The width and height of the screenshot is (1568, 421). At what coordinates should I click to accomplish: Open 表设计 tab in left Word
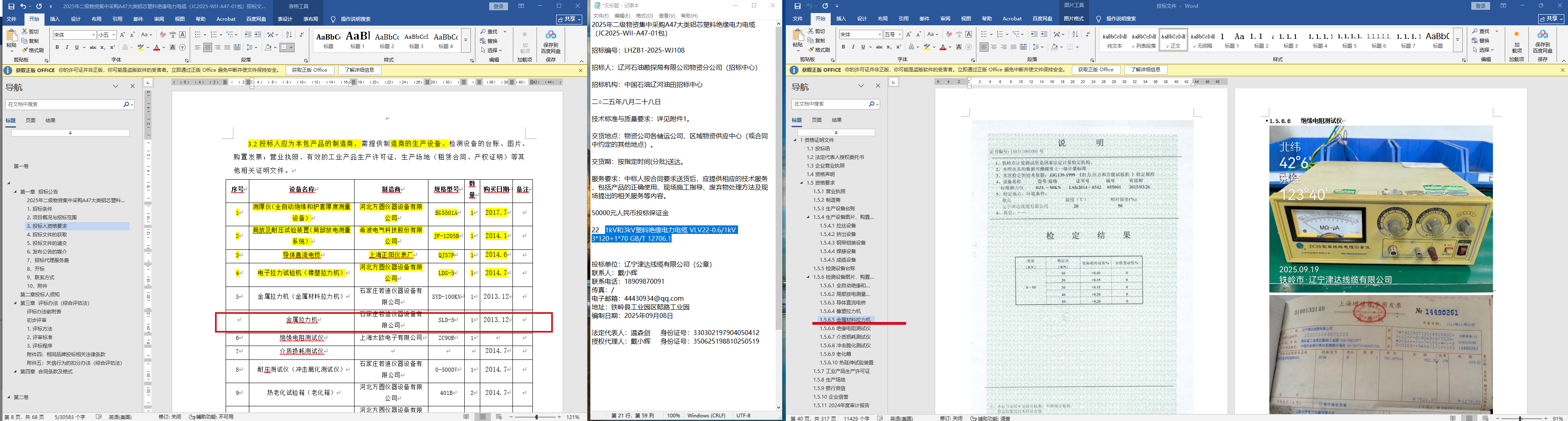click(x=285, y=19)
